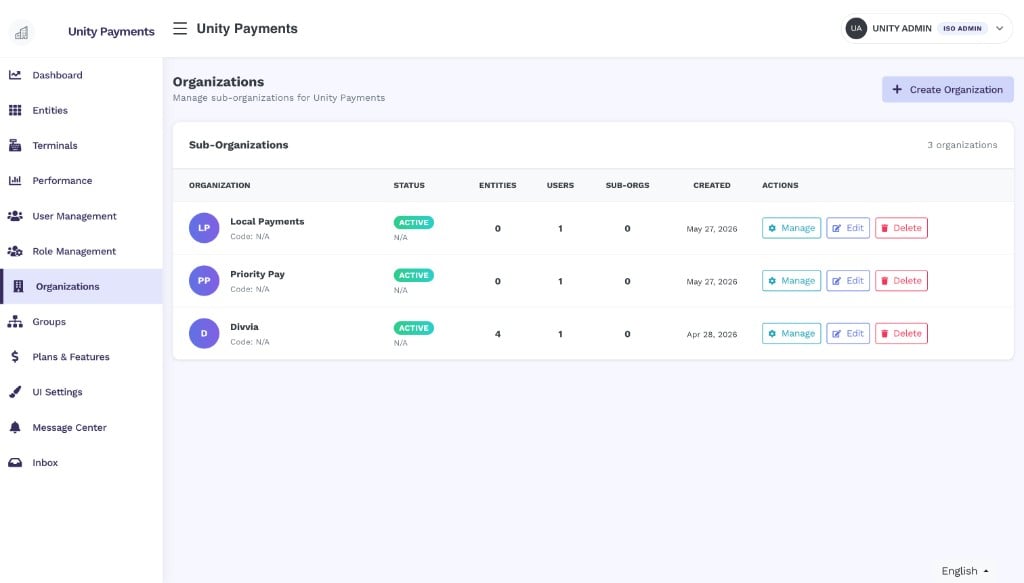Select Organizations in the sidebar
Image resolution: width=1024 pixels, height=583 pixels.
(81, 287)
